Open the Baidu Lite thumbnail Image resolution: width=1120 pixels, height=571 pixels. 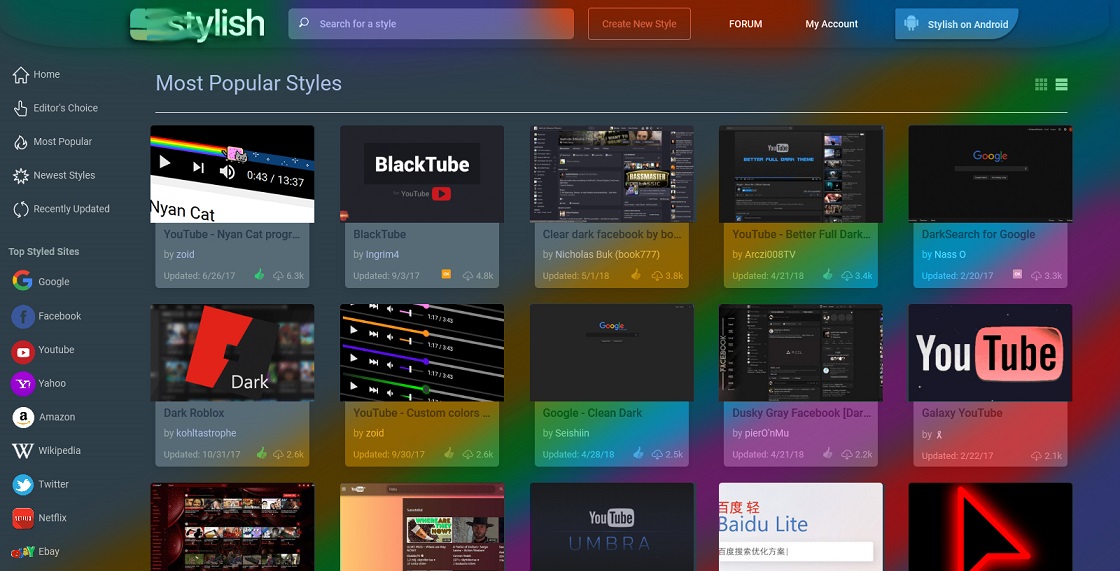[801, 527]
